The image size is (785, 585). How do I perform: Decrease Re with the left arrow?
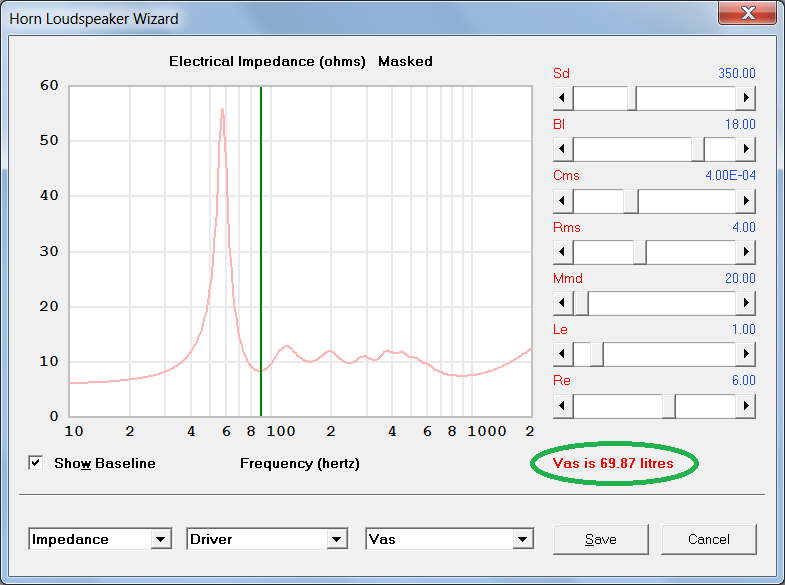tap(563, 405)
